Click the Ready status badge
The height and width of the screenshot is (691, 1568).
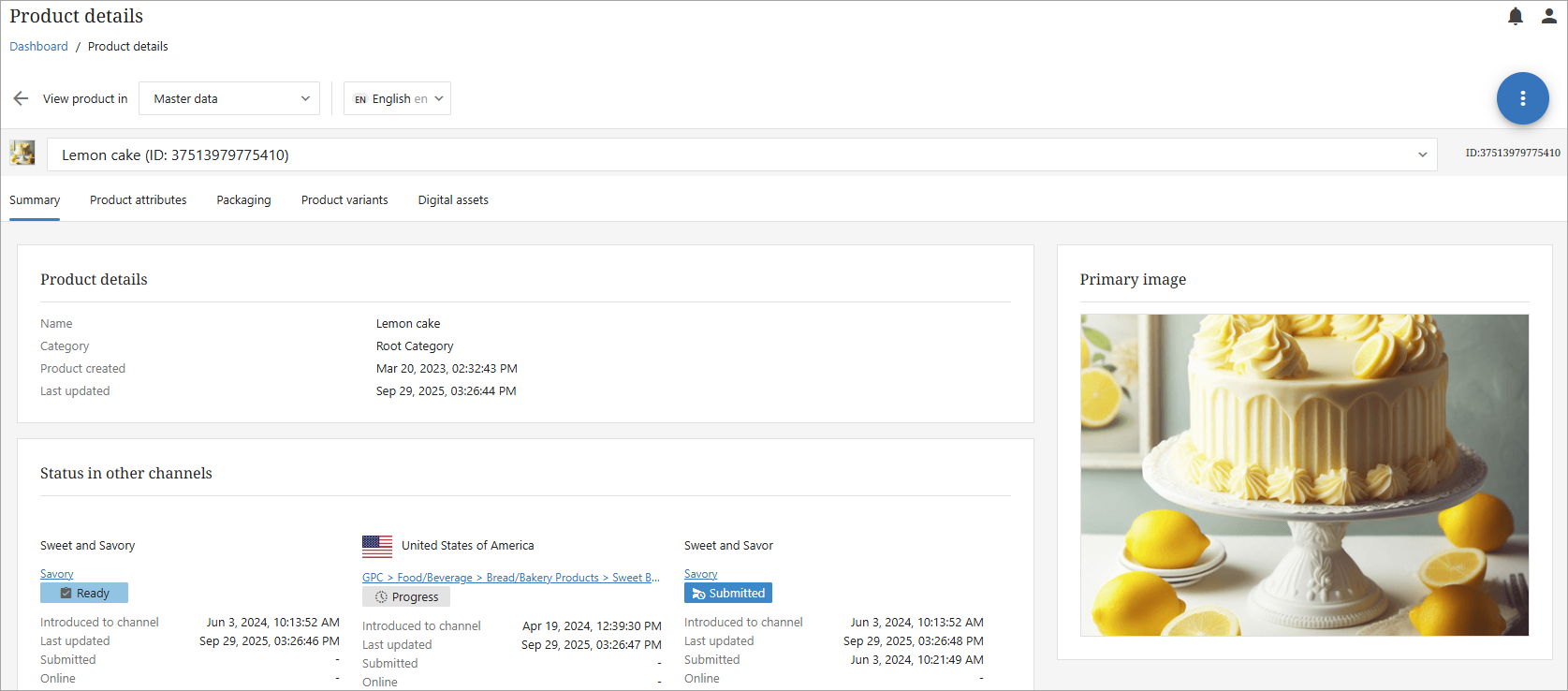click(84, 593)
